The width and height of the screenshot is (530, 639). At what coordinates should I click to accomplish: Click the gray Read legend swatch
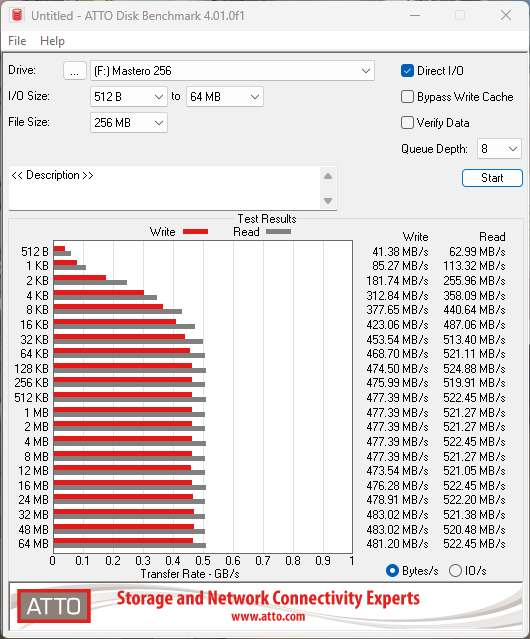(278, 231)
